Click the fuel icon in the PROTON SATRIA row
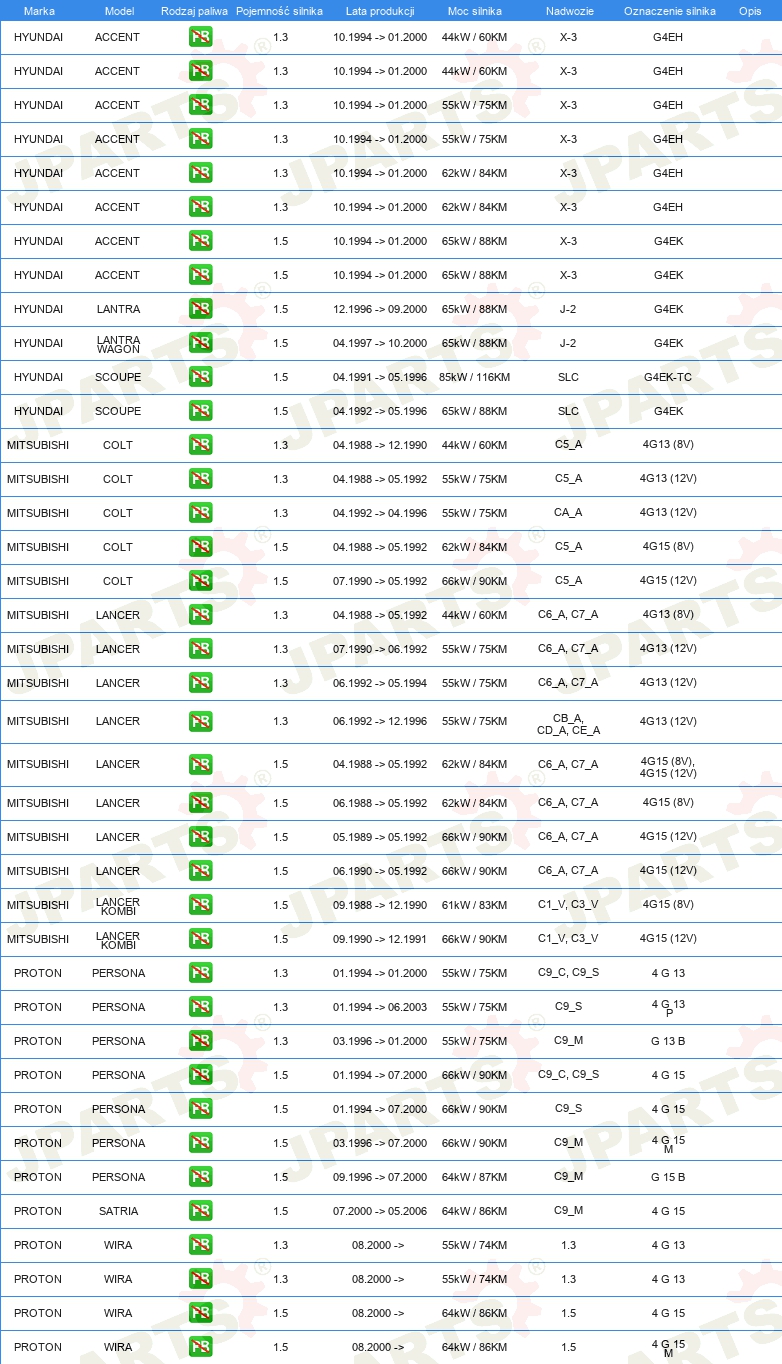The height and width of the screenshot is (1364, 782). pyautogui.click(x=200, y=1211)
